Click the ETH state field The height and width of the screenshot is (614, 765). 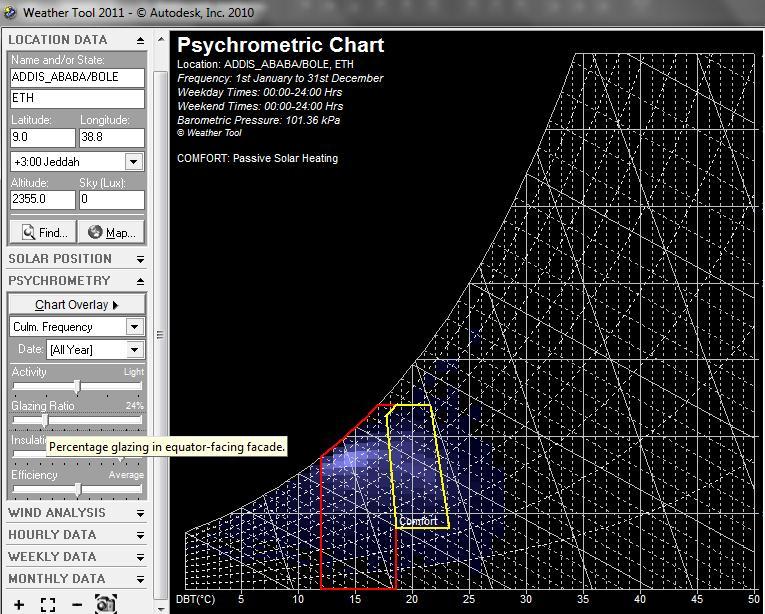[x=77, y=98]
